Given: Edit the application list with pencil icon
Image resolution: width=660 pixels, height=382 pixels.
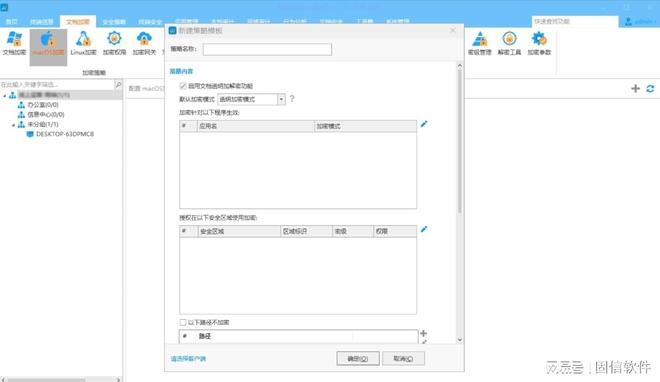Looking at the screenshot, I should pyautogui.click(x=424, y=124).
